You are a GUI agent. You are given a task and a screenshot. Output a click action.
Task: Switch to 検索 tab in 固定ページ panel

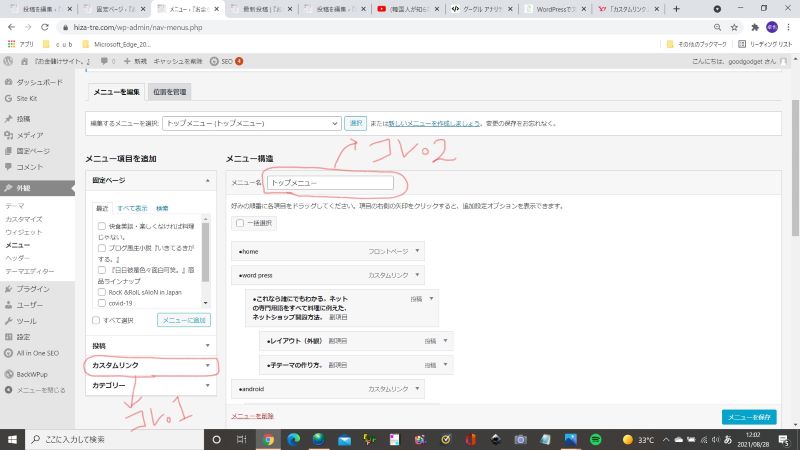click(x=162, y=208)
